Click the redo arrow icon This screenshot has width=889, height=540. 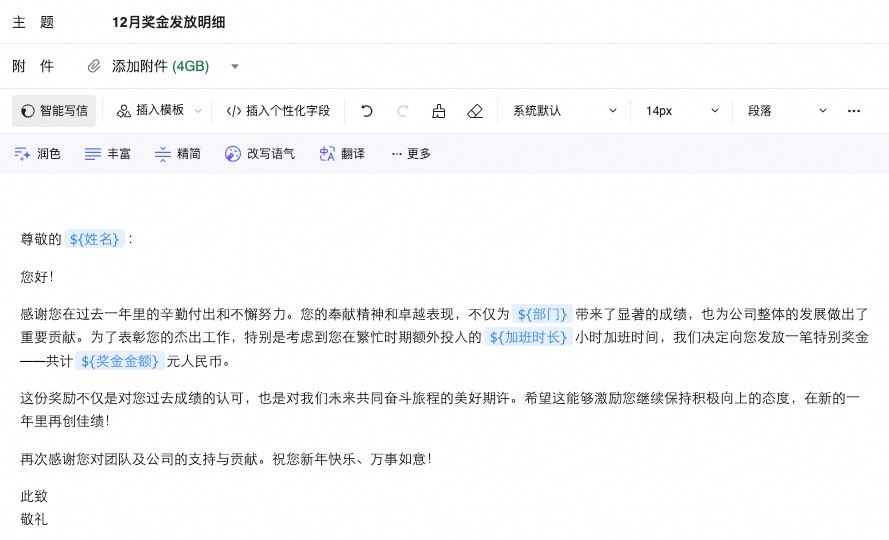point(403,111)
